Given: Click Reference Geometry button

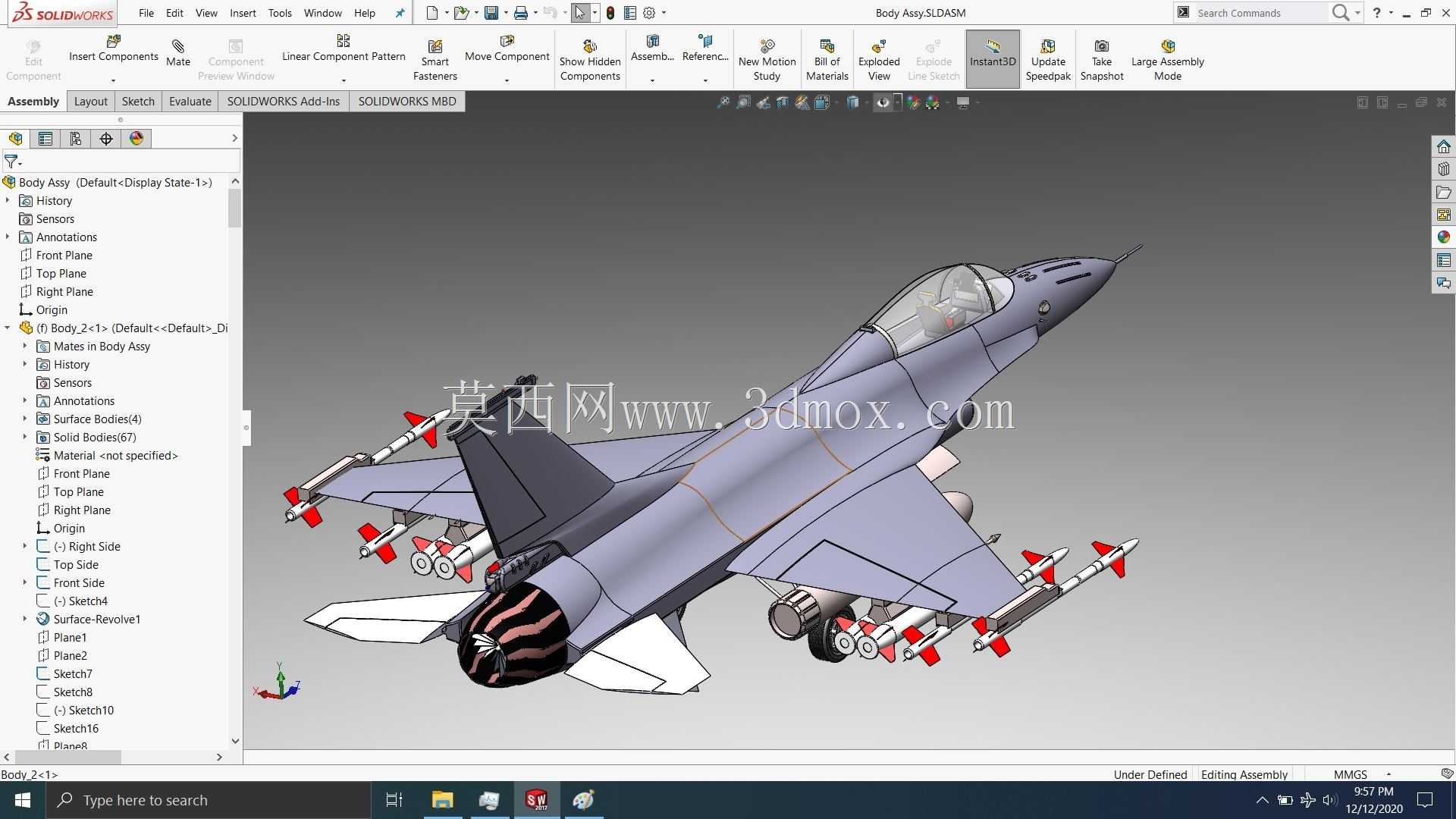Looking at the screenshot, I should 705,49.
